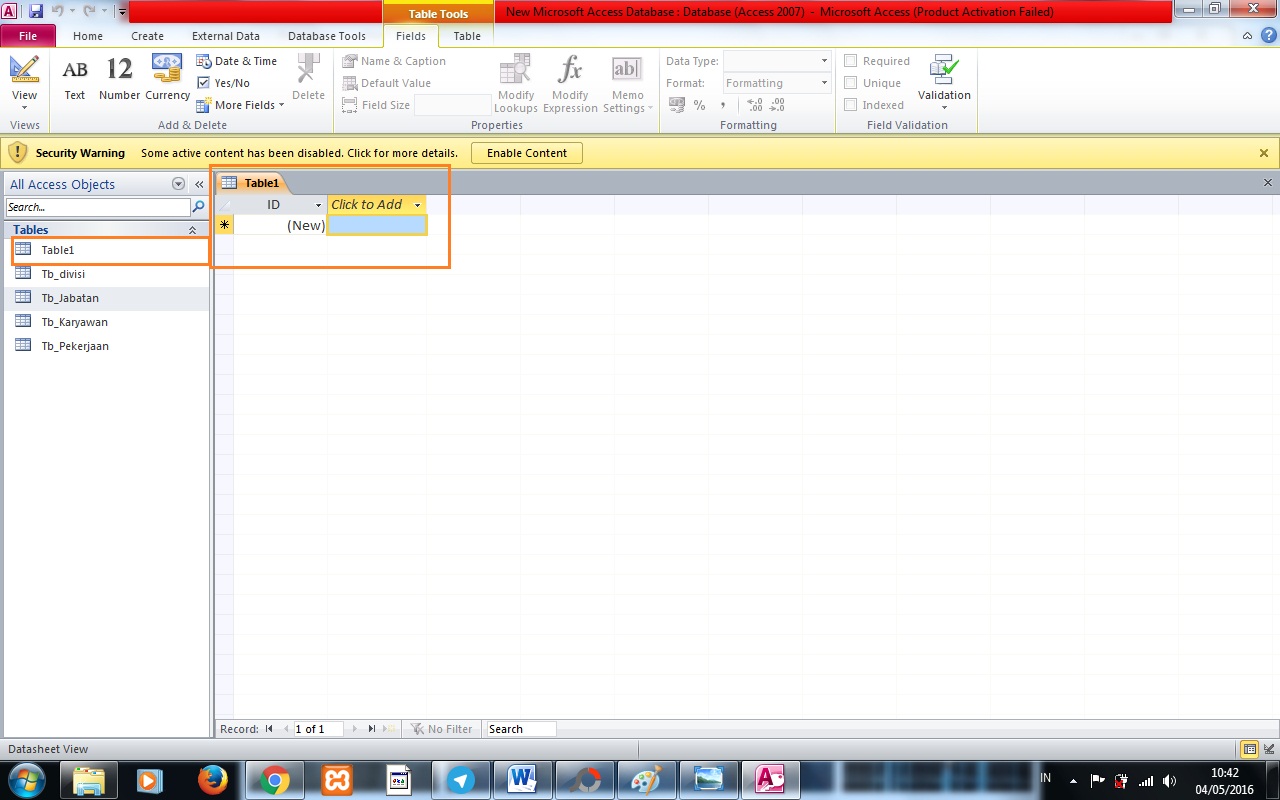Click the Enable Content button

point(527,152)
